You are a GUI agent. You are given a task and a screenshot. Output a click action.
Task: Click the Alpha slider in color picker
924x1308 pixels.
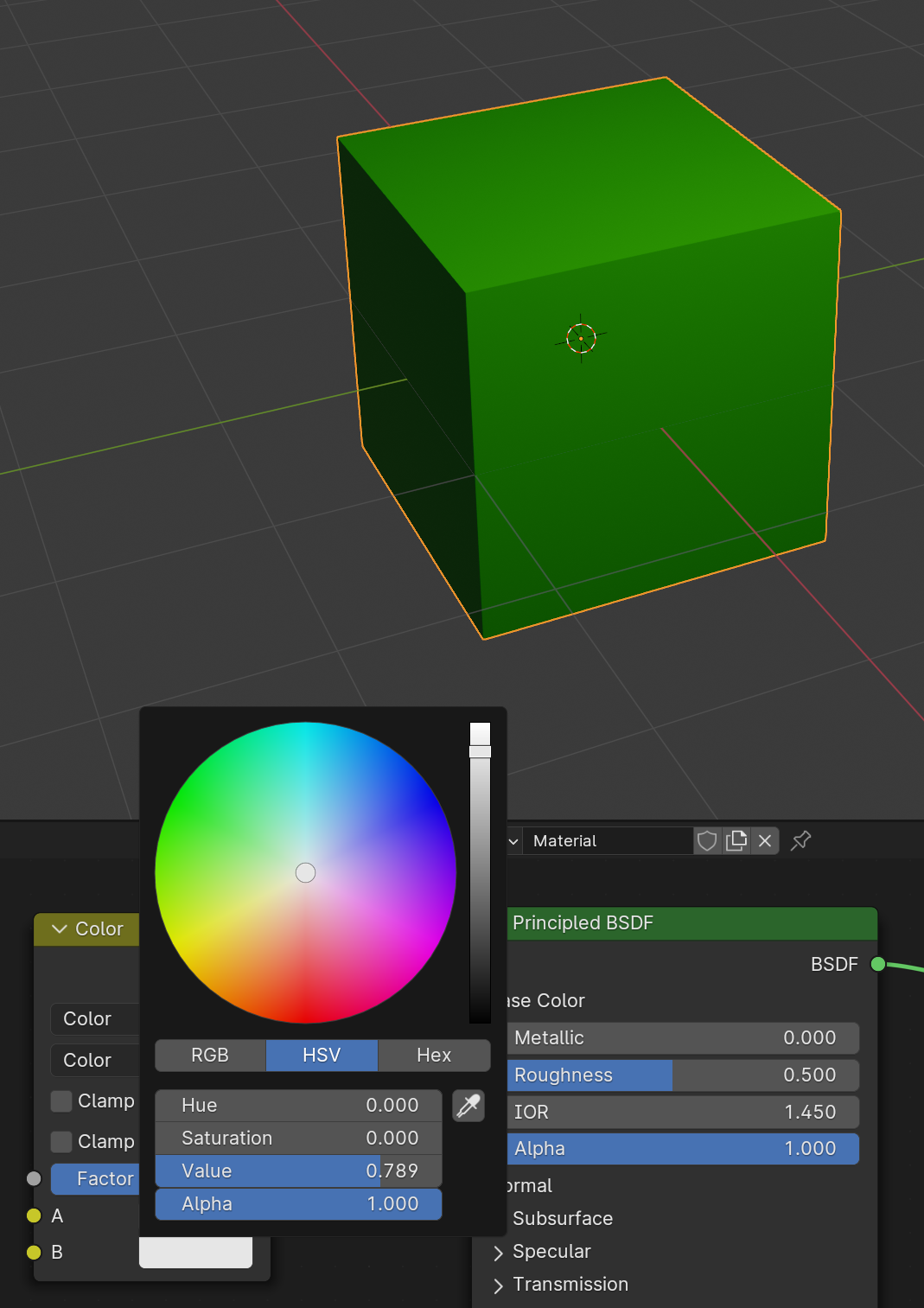[x=298, y=1204]
